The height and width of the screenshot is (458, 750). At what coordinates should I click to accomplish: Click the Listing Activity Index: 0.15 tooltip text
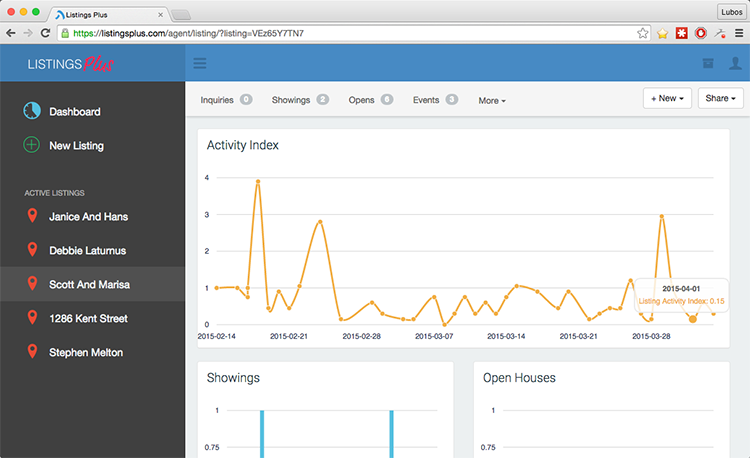pyautogui.click(x=682, y=301)
